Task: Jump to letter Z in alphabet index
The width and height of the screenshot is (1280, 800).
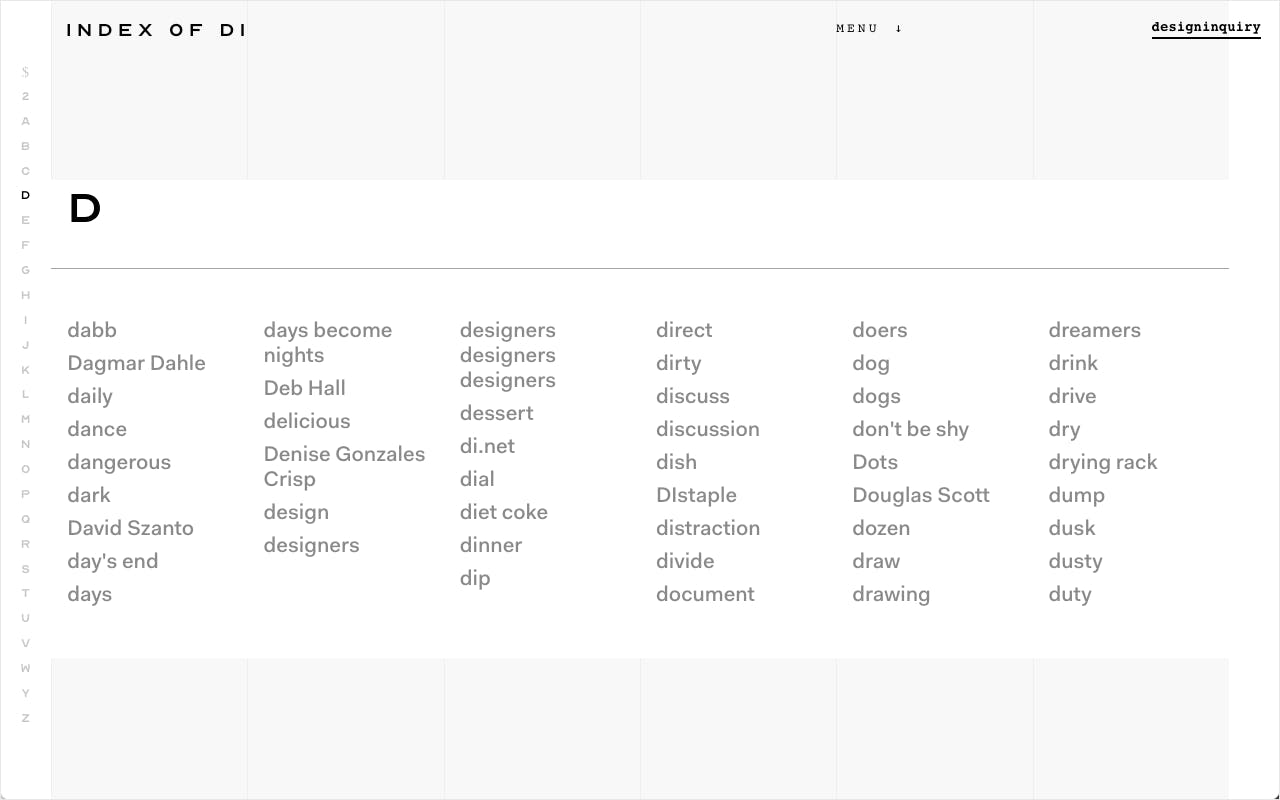Action: pos(26,718)
